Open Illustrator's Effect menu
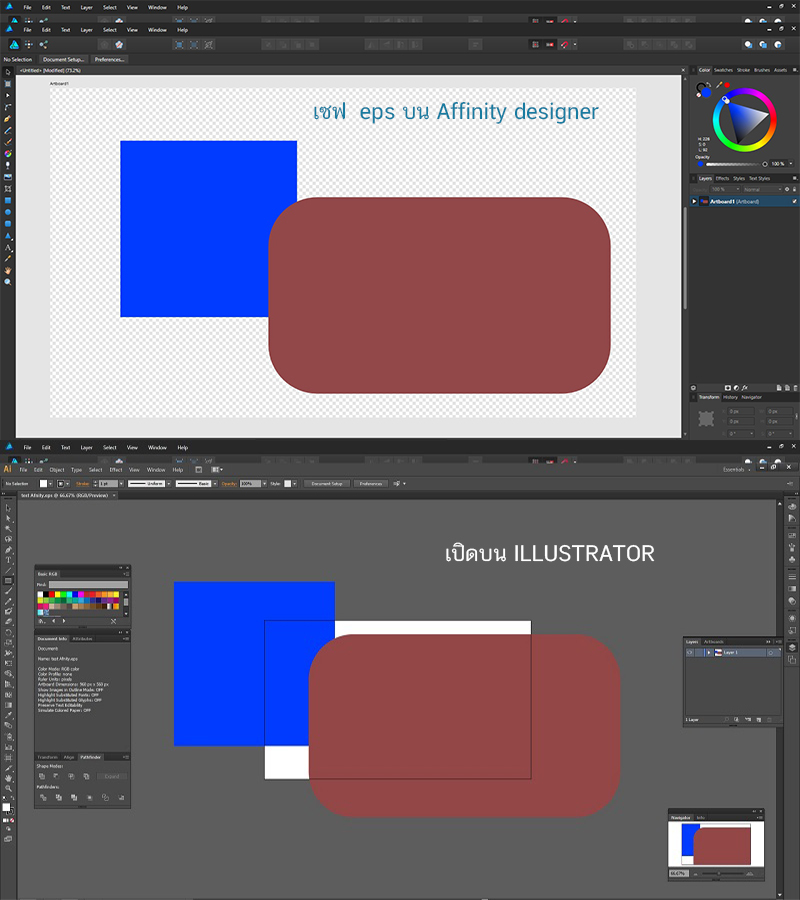 point(116,470)
